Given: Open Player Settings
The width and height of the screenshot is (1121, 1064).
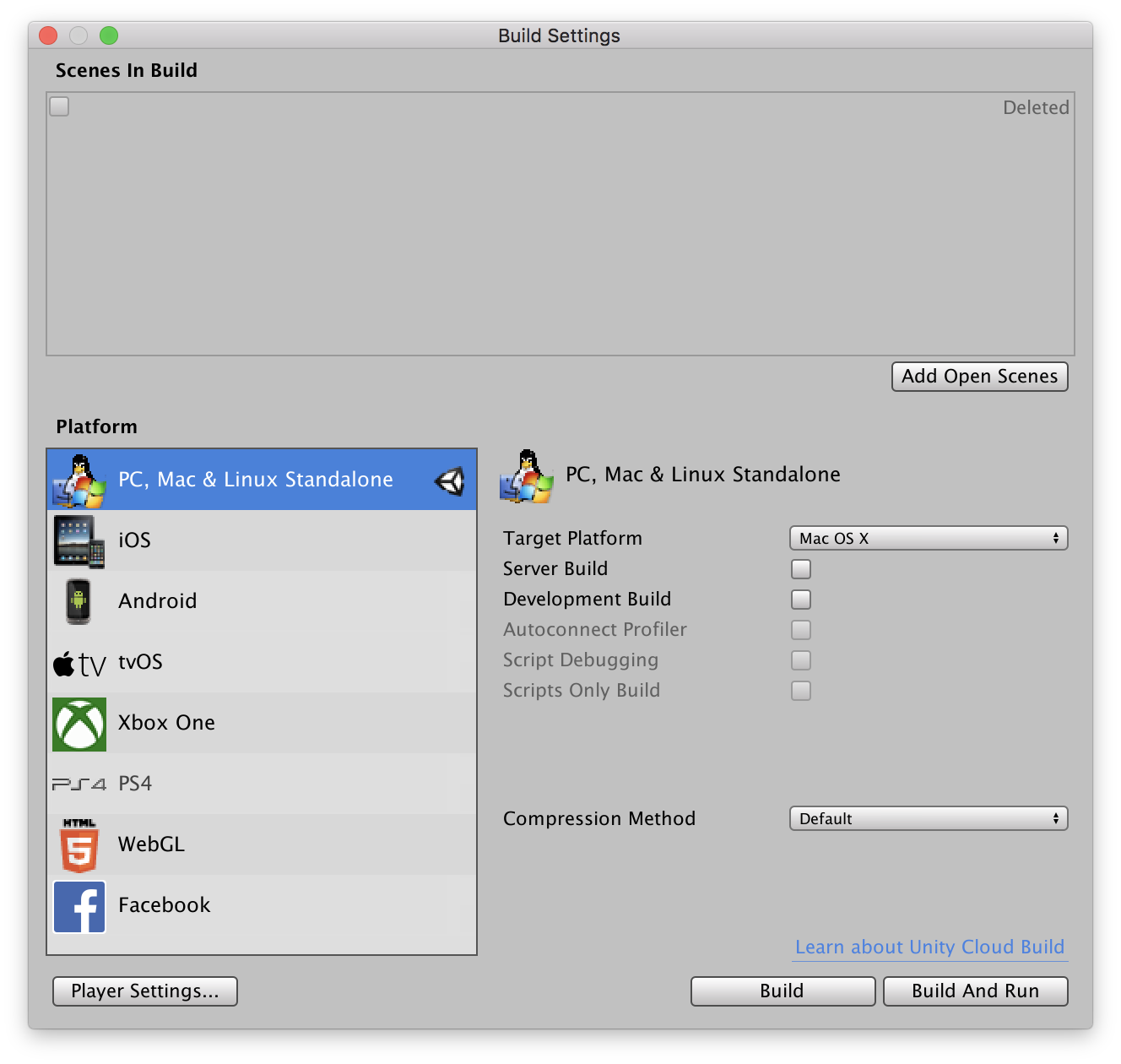Looking at the screenshot, I should (145, 991).
